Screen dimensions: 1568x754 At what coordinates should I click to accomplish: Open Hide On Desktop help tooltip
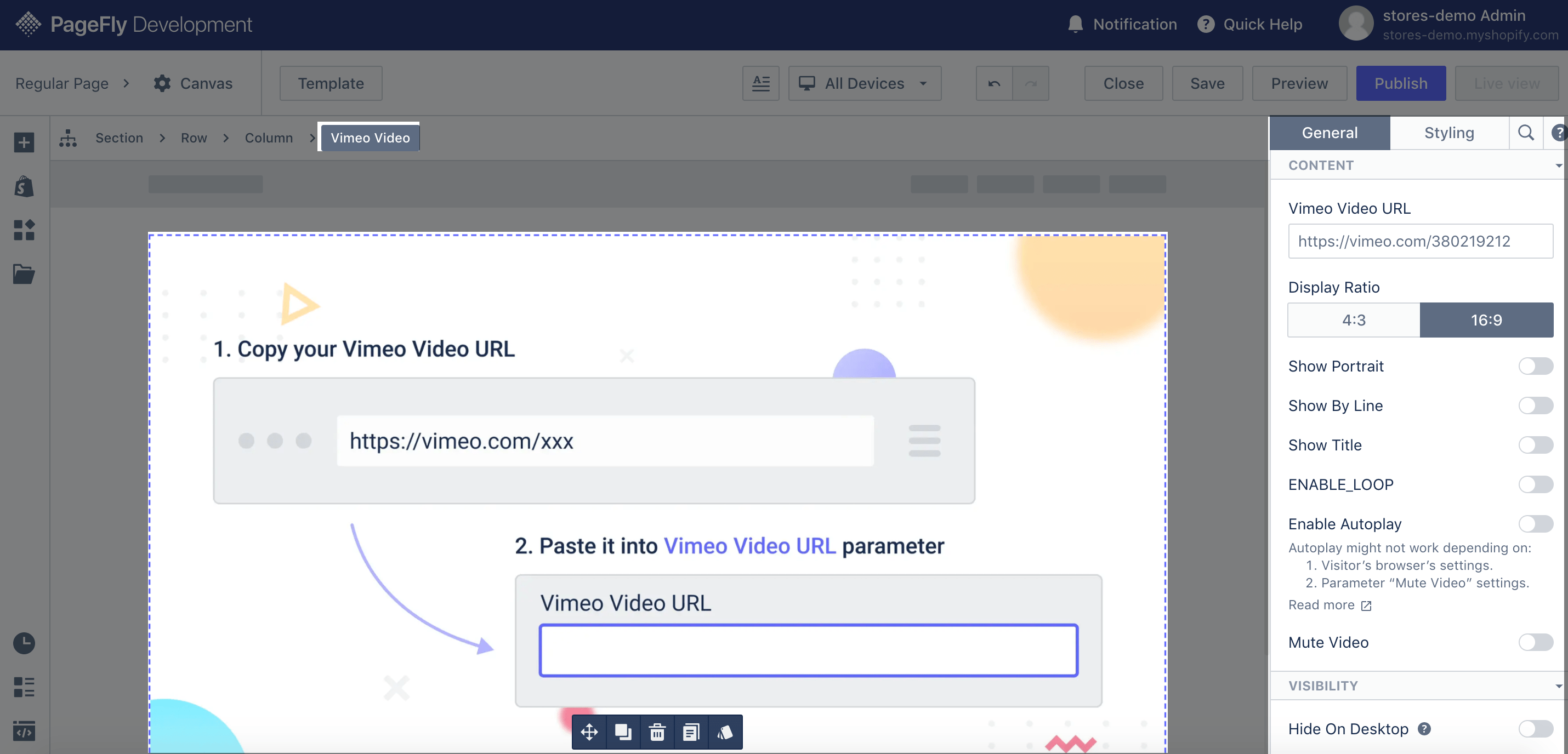[1424, 728]
